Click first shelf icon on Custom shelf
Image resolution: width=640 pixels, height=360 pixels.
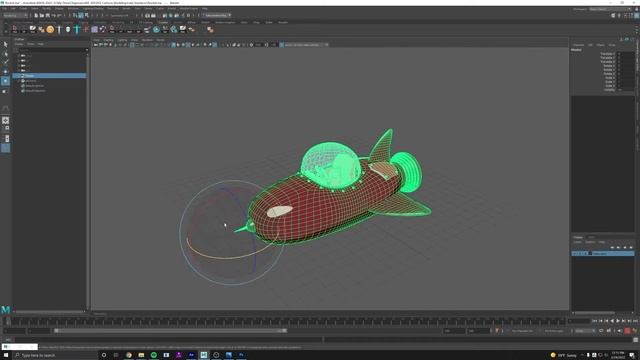[x=15, y=29]
